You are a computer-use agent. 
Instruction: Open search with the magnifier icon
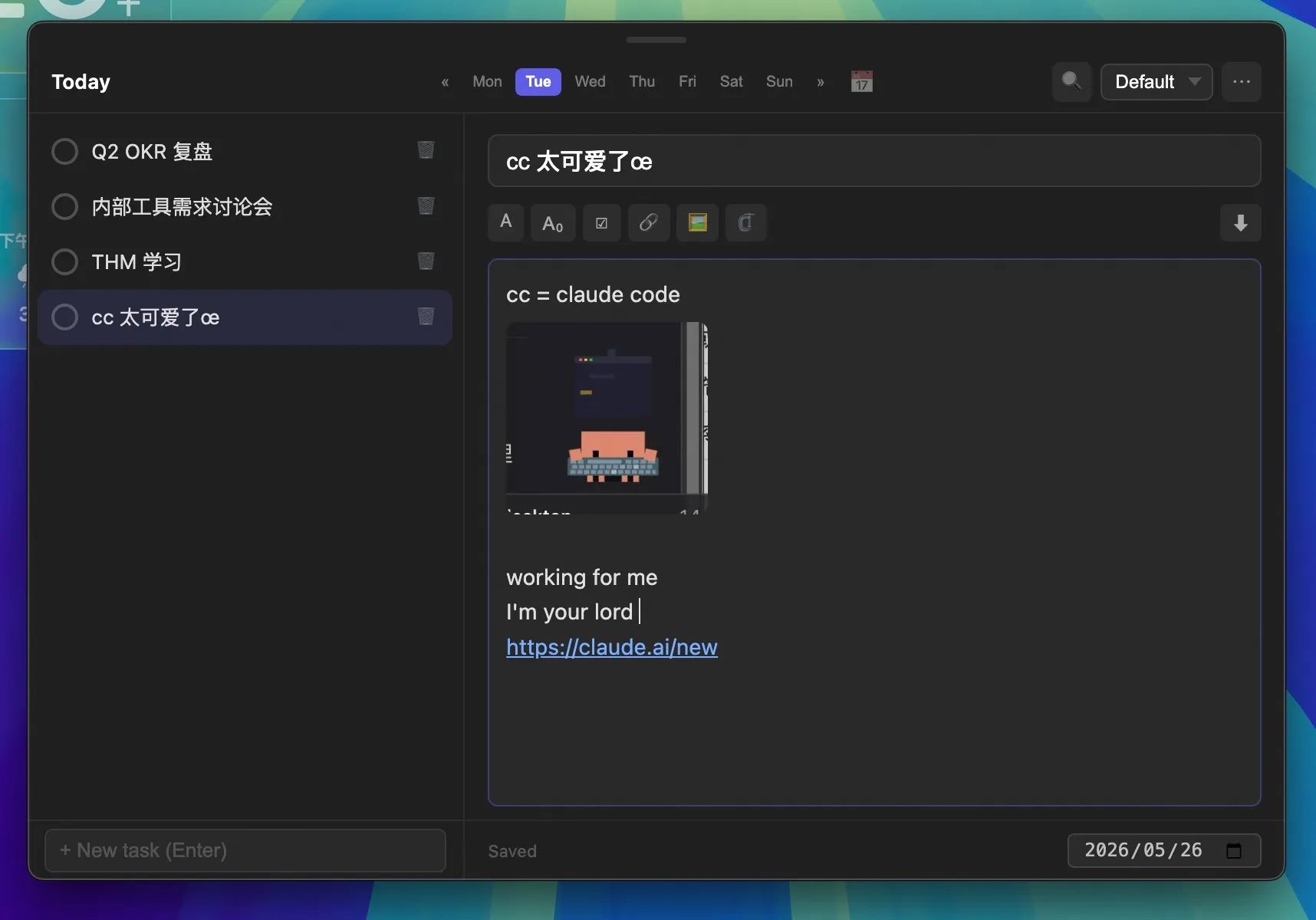[1071, 81]
